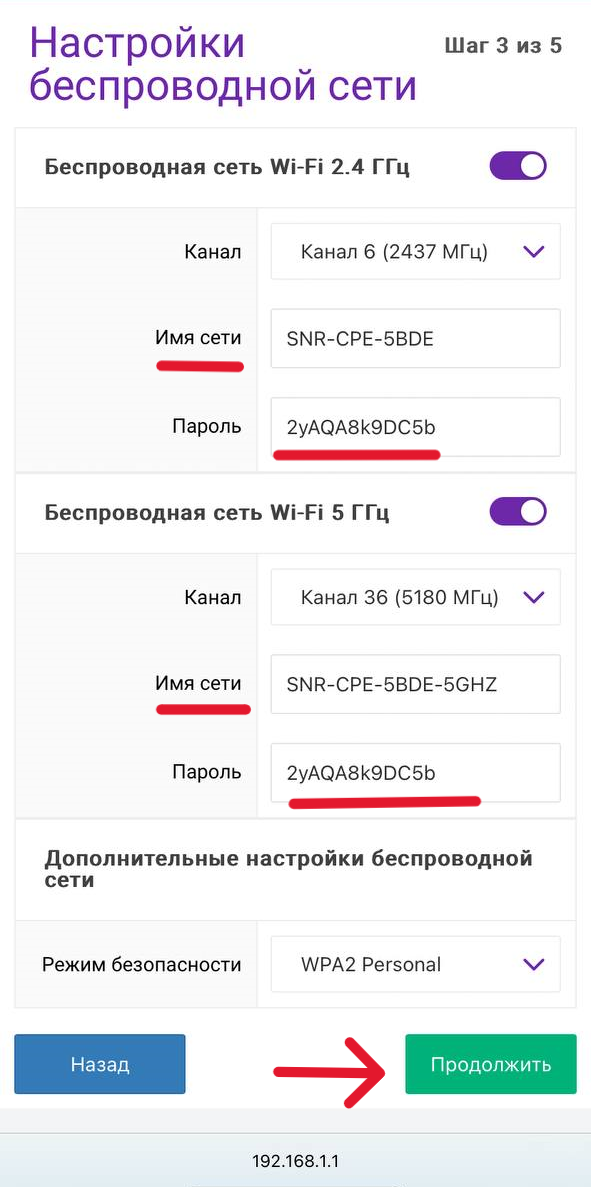The image size is (591, 1187).
Task: Toggle the Wi-Fi 5 ГГц wireless network switch
Action: [x=518, y=511]
